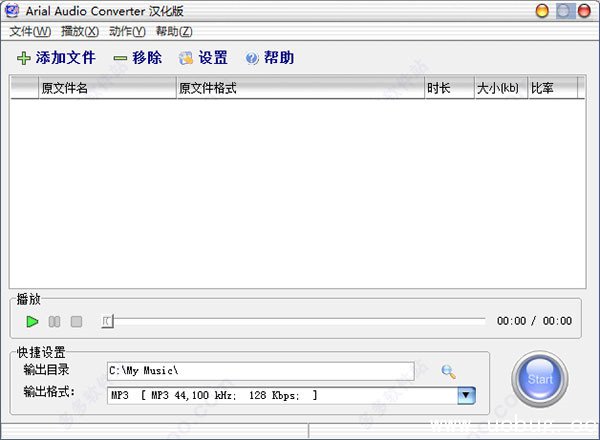
Task: Open the 动作(Y) menu
Action: [127, 31]
